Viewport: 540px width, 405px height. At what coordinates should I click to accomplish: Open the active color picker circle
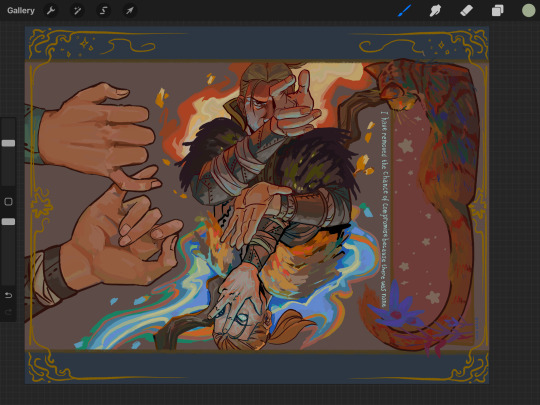pos(528,11)
